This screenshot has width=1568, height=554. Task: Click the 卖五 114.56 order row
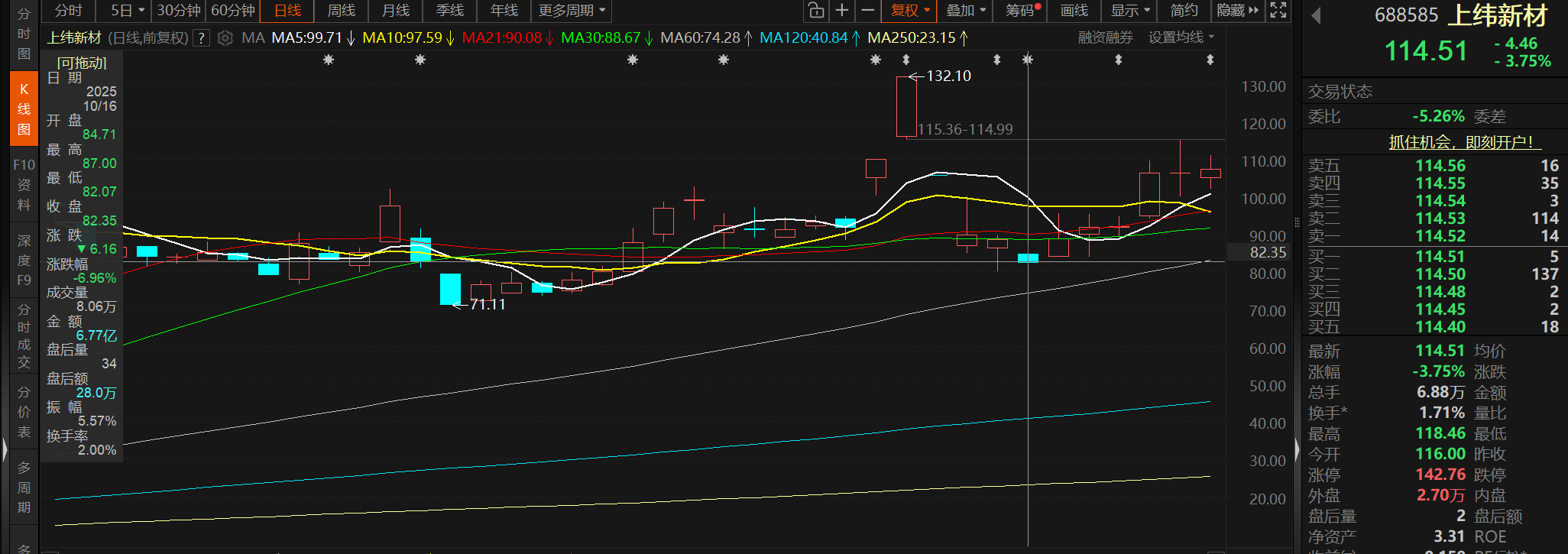(x=1434, y=166)
